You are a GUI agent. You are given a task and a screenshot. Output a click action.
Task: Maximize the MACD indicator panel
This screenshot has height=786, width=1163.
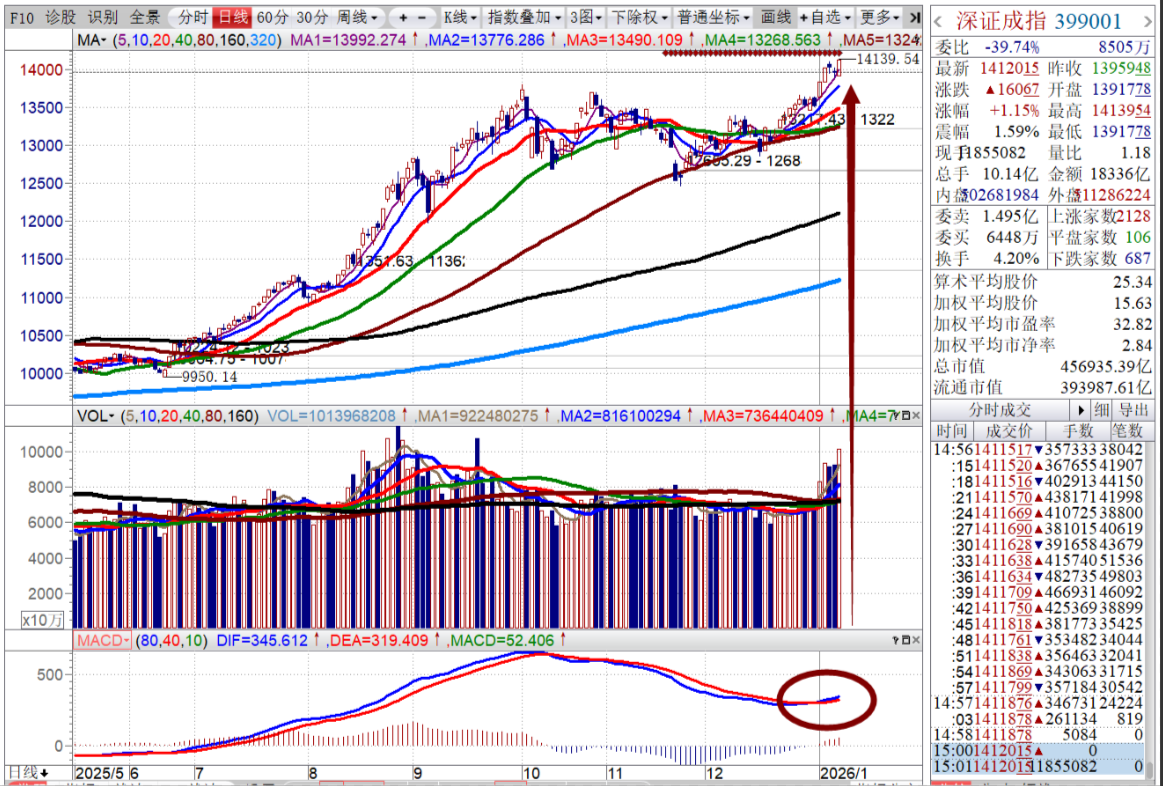(904, 639)
